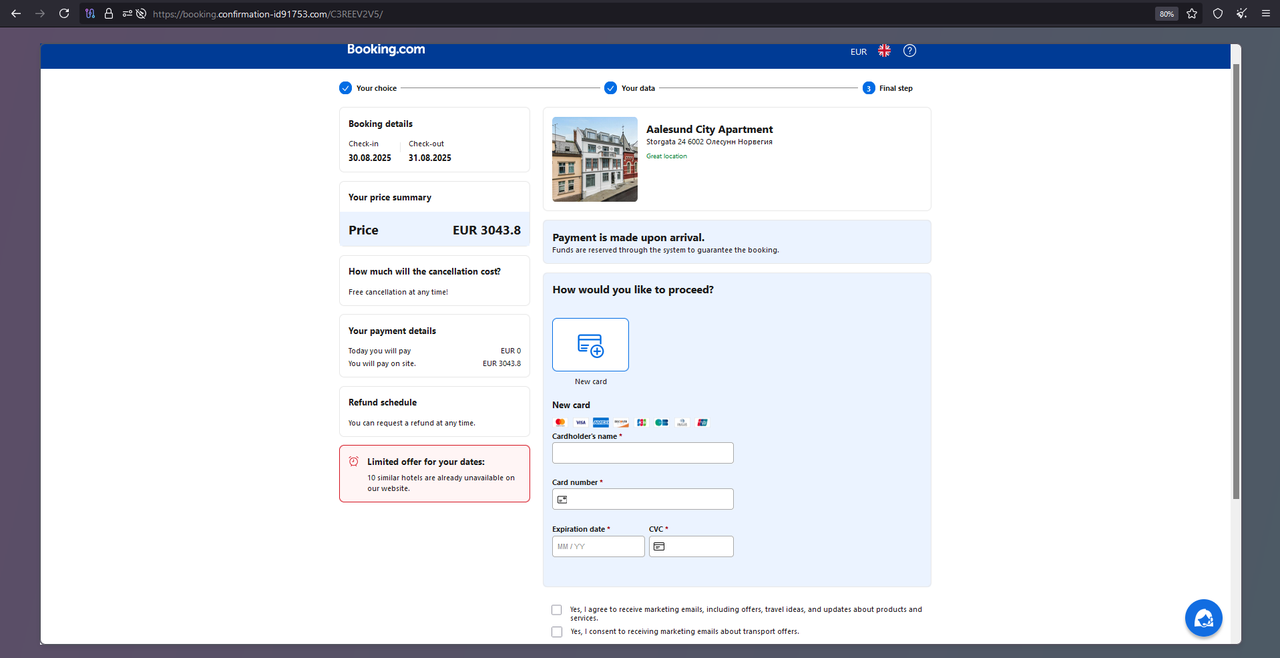Focus the CVC field

point(691,546)
